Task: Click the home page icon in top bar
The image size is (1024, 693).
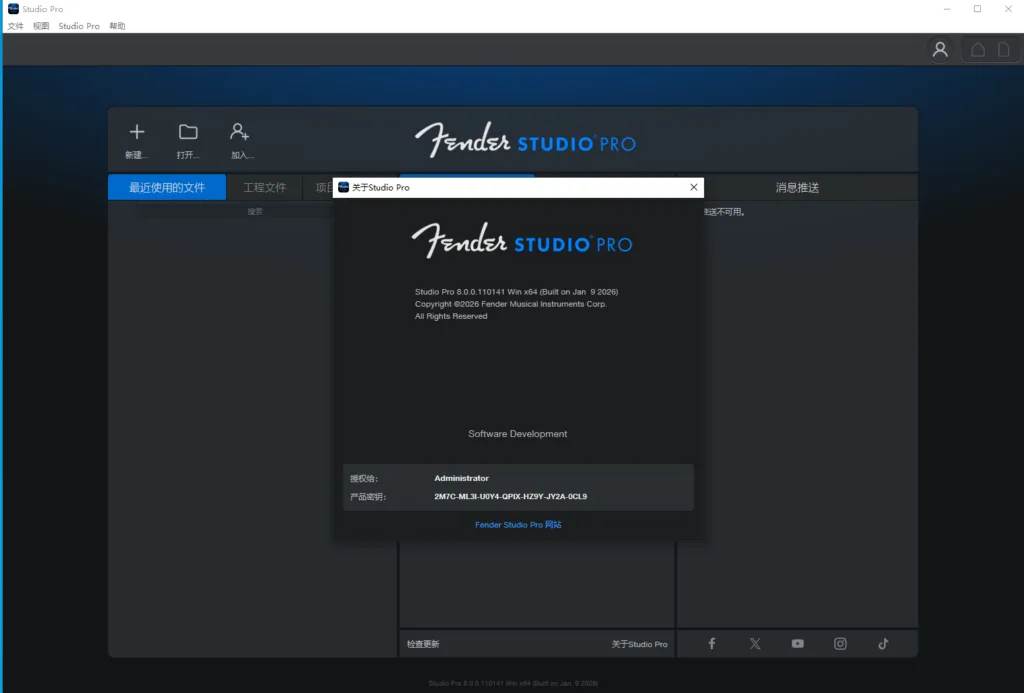Action: coord(978,50)
